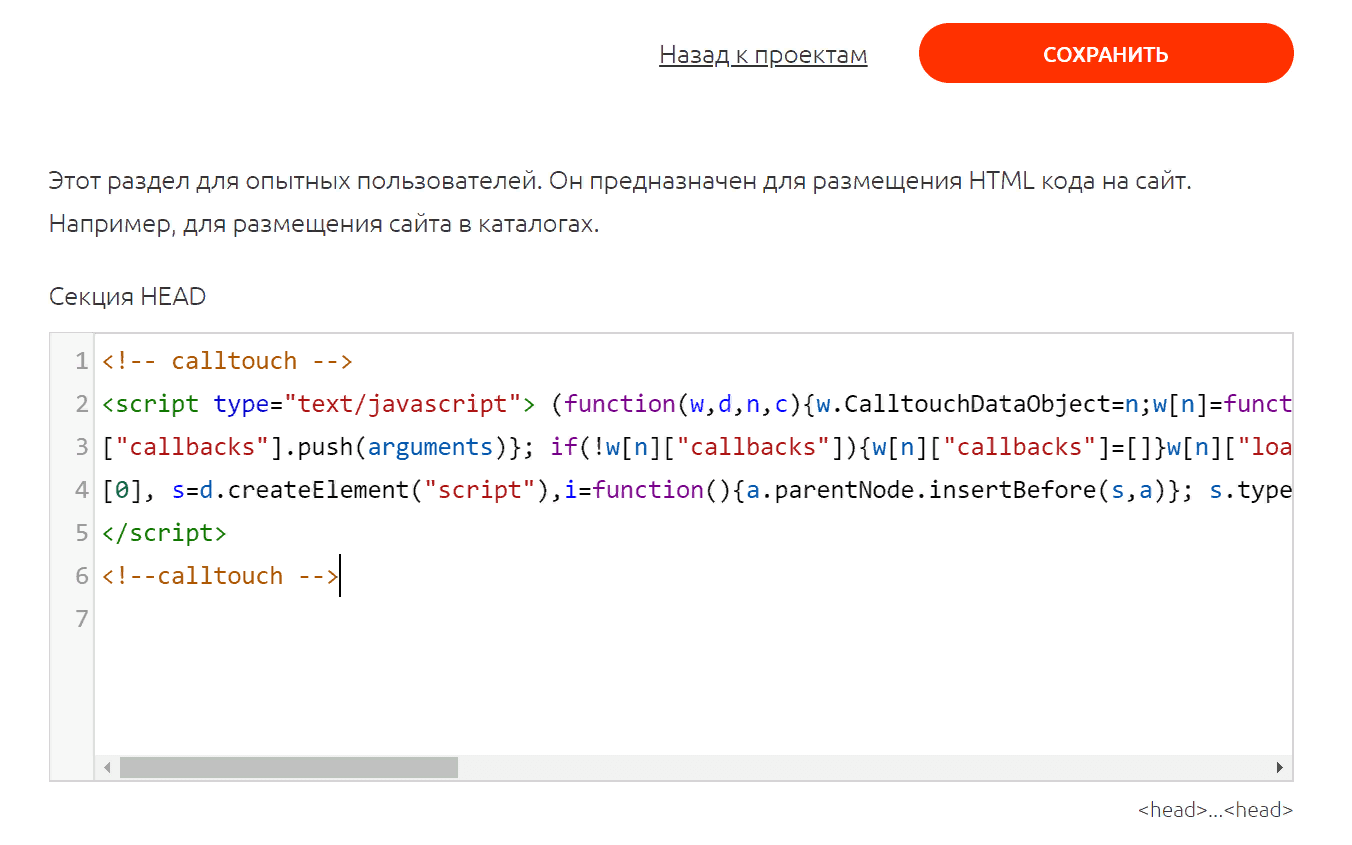Viewport: 1352px width, 845px height.
Task: Click the left arrow of horizontal scrollbar
Action: tap(107, 768)
